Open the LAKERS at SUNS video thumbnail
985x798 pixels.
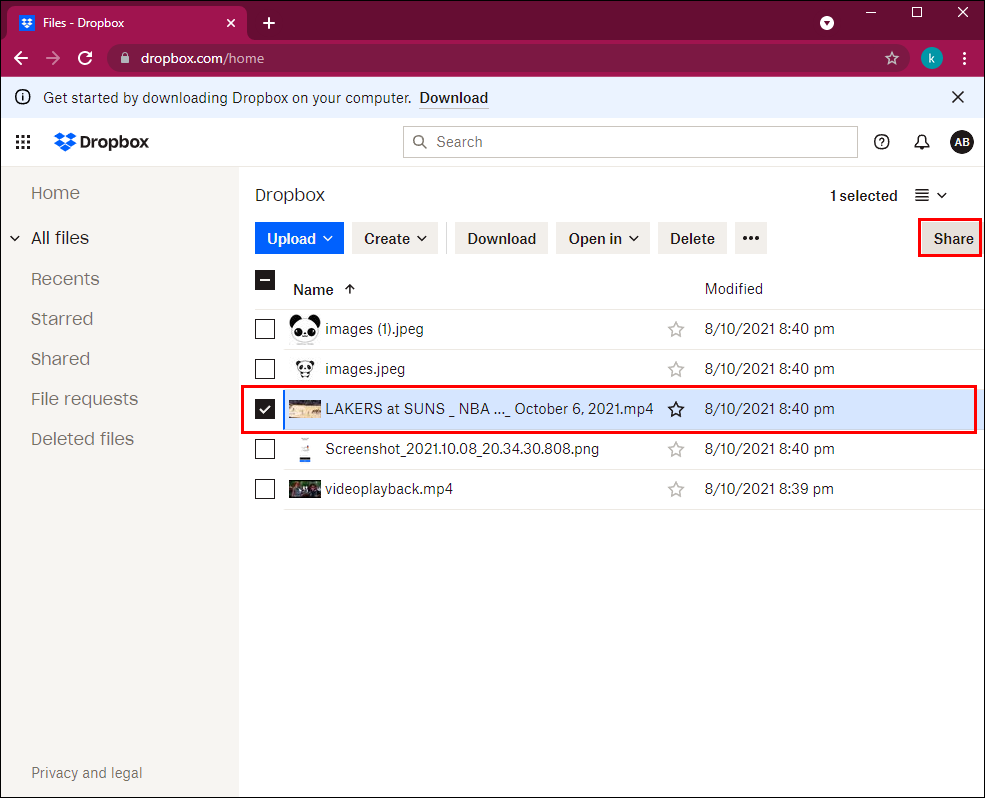305,409
